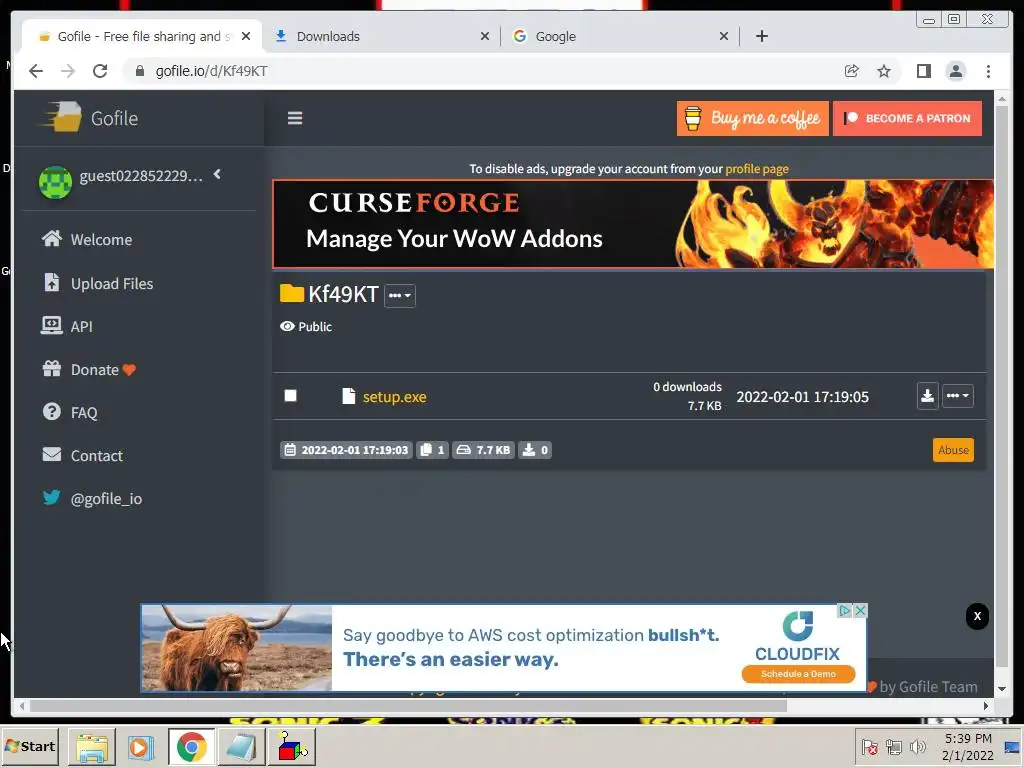Follow the profile page link
Screen dimensions: 1024x768
[757, 168]
